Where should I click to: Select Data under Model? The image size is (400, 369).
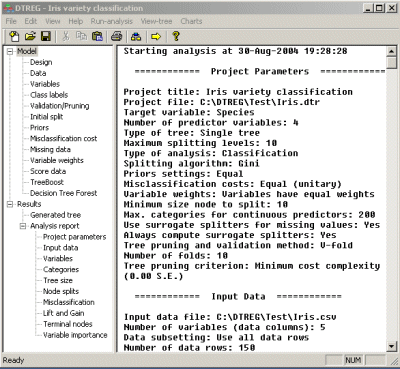pyautogui.click(x=38, y=73)
